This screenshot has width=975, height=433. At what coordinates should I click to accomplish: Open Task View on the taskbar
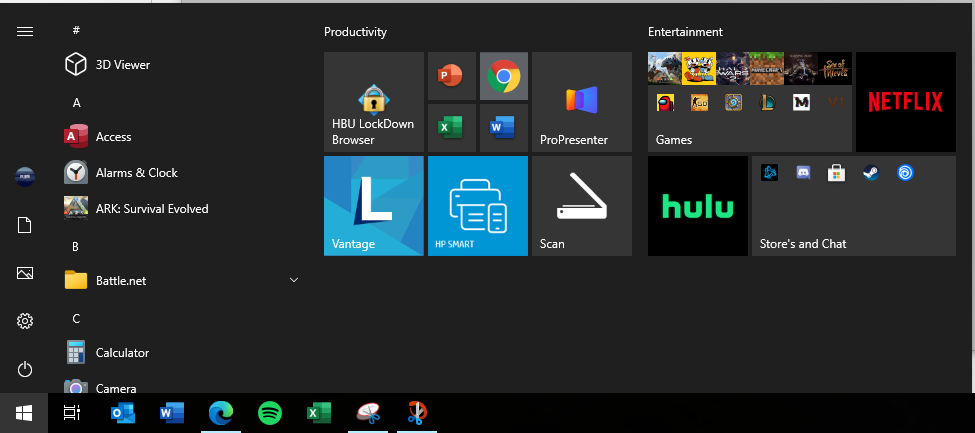click(72, 413)
